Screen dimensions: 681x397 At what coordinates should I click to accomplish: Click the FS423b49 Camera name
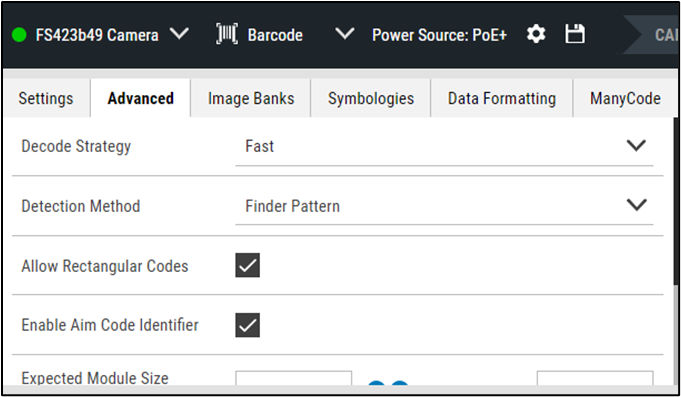[x=97, y=35]
